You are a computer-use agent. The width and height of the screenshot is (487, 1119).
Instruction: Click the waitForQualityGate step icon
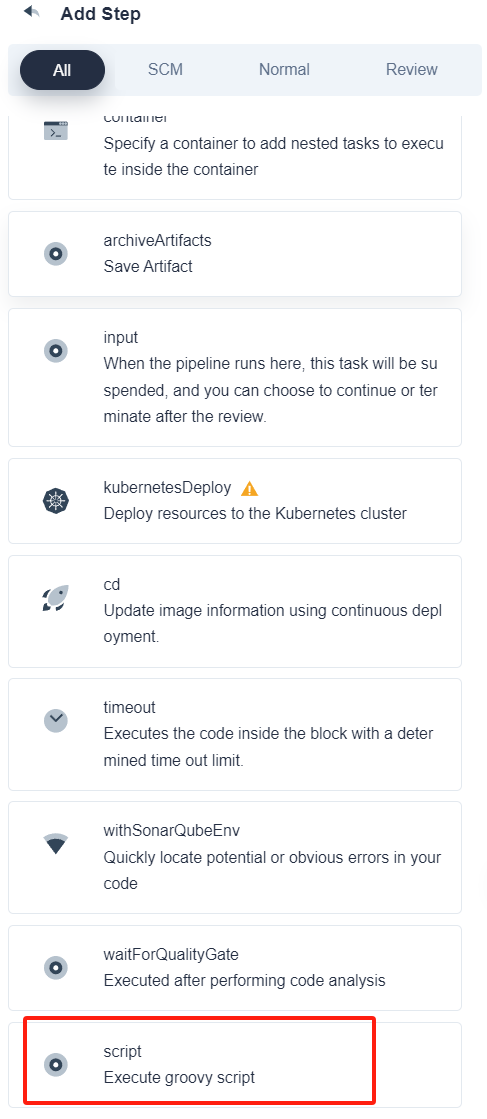(x=56, y=968)
